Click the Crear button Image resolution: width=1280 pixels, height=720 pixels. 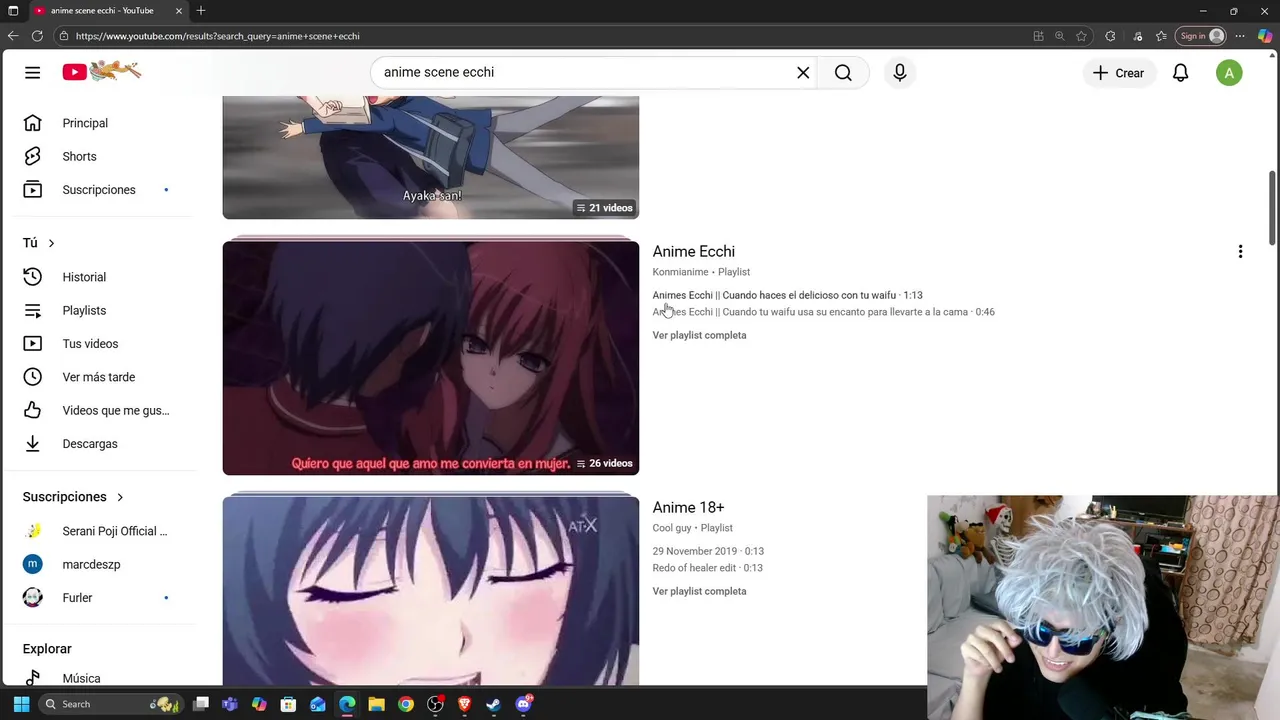(1118, 73)
